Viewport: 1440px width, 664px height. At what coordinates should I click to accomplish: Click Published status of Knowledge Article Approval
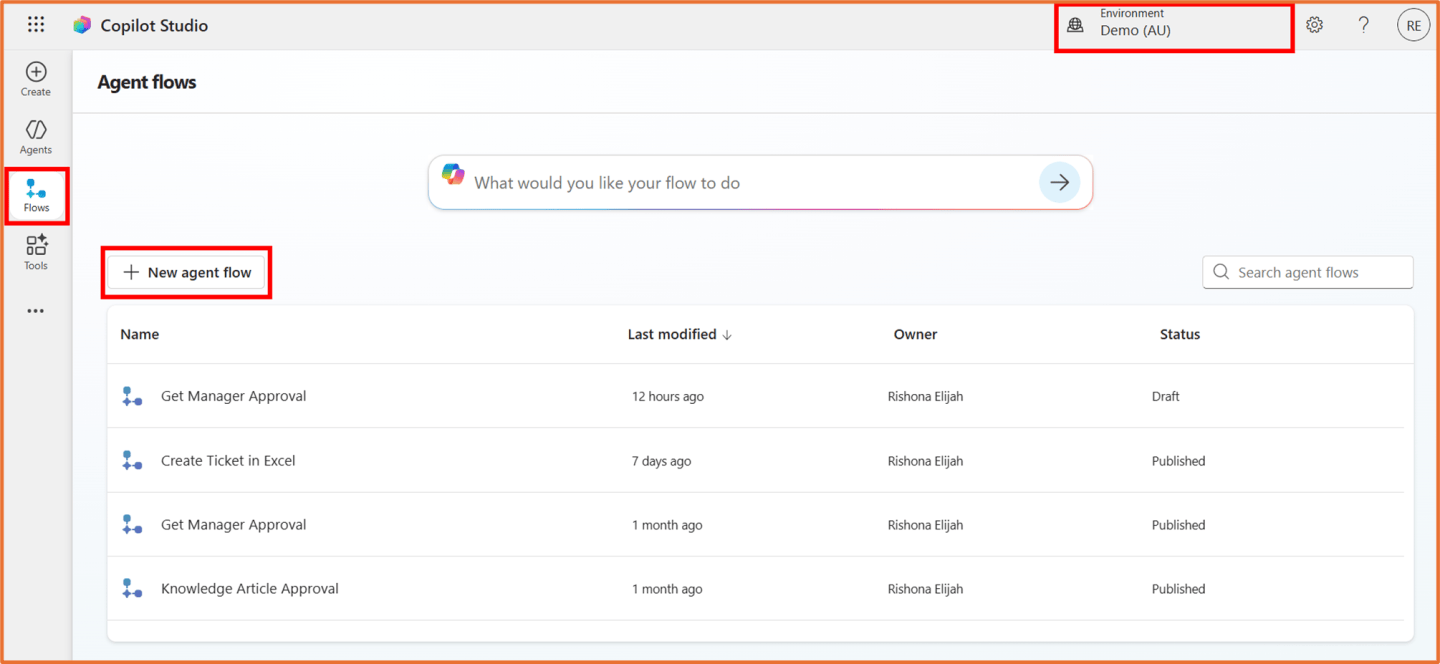1179,589
